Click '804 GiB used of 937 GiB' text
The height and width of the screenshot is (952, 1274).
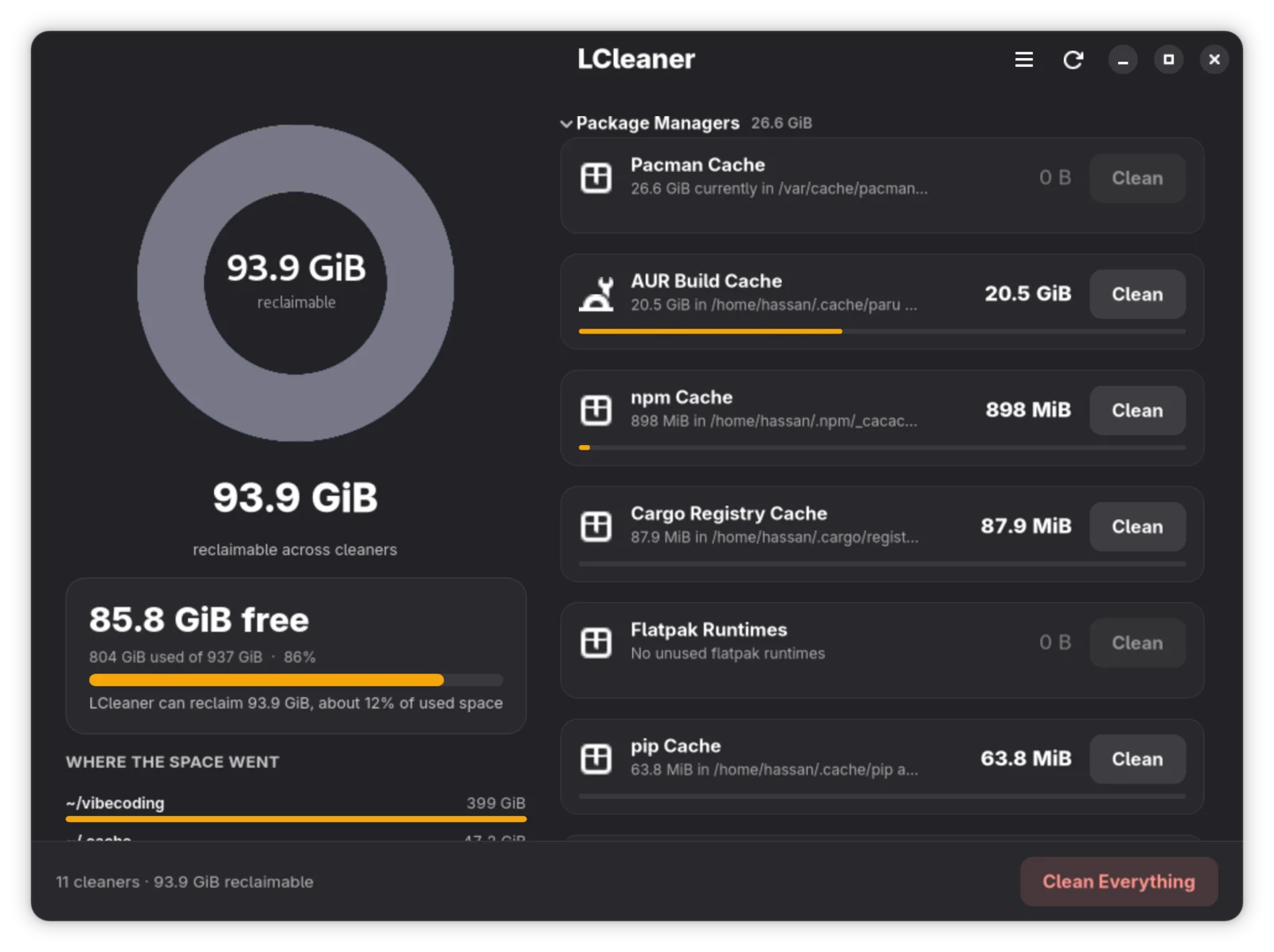tap(176, 657)
